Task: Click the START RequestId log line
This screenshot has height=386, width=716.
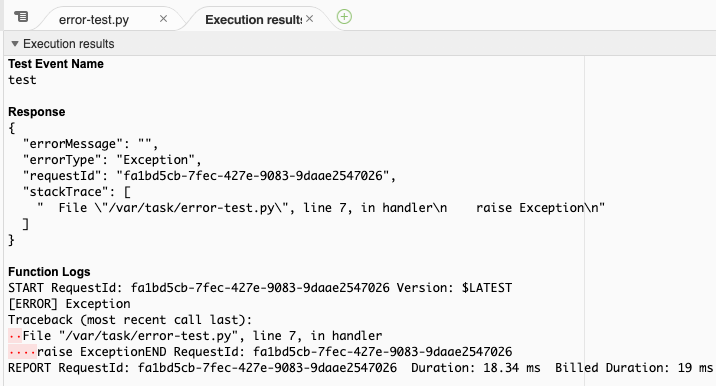Action: 260,288
